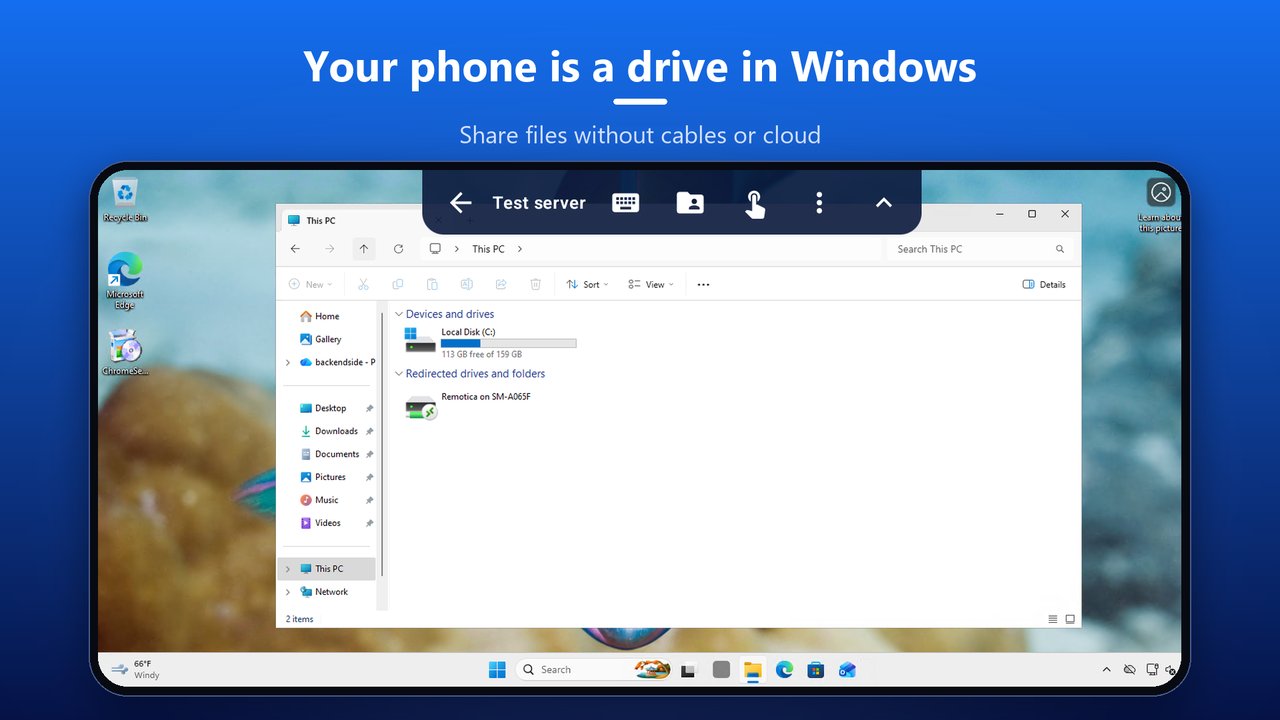Expand the Network tree node
The image size is (1280, 720).
point(288,592)
